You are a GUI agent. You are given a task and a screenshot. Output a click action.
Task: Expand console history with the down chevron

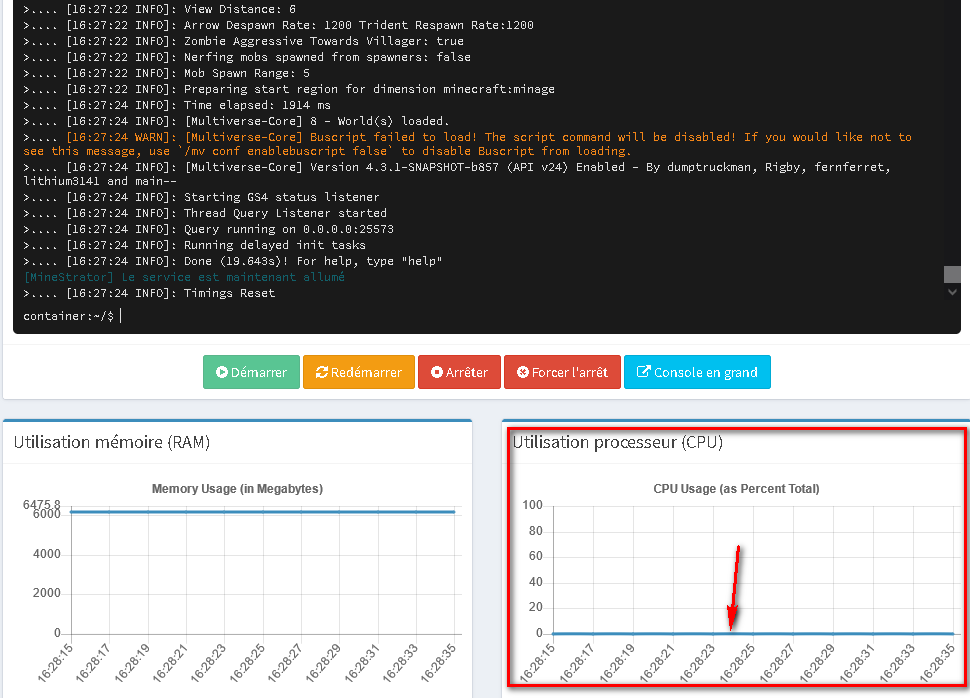point(951,291)
